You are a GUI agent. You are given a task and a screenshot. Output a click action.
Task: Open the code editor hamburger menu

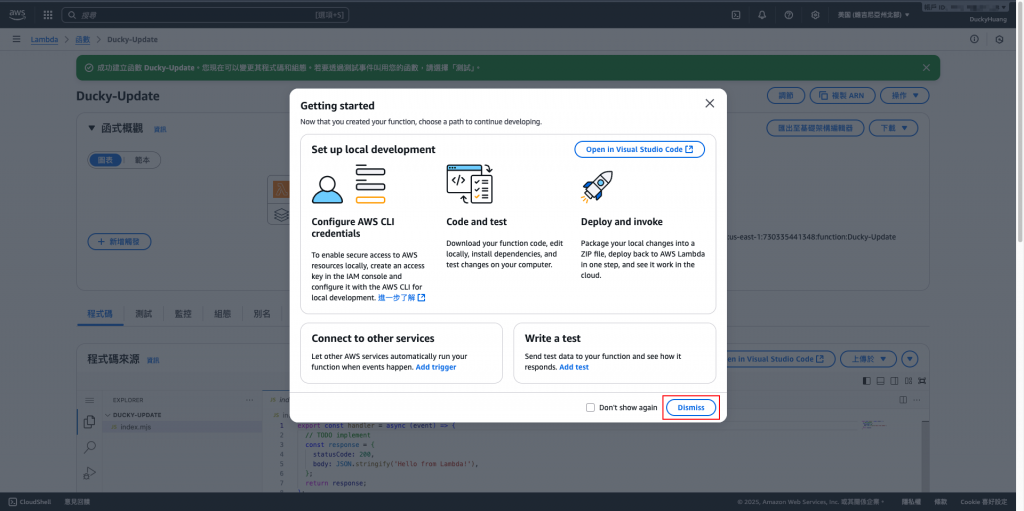click(x=89, y=400)
